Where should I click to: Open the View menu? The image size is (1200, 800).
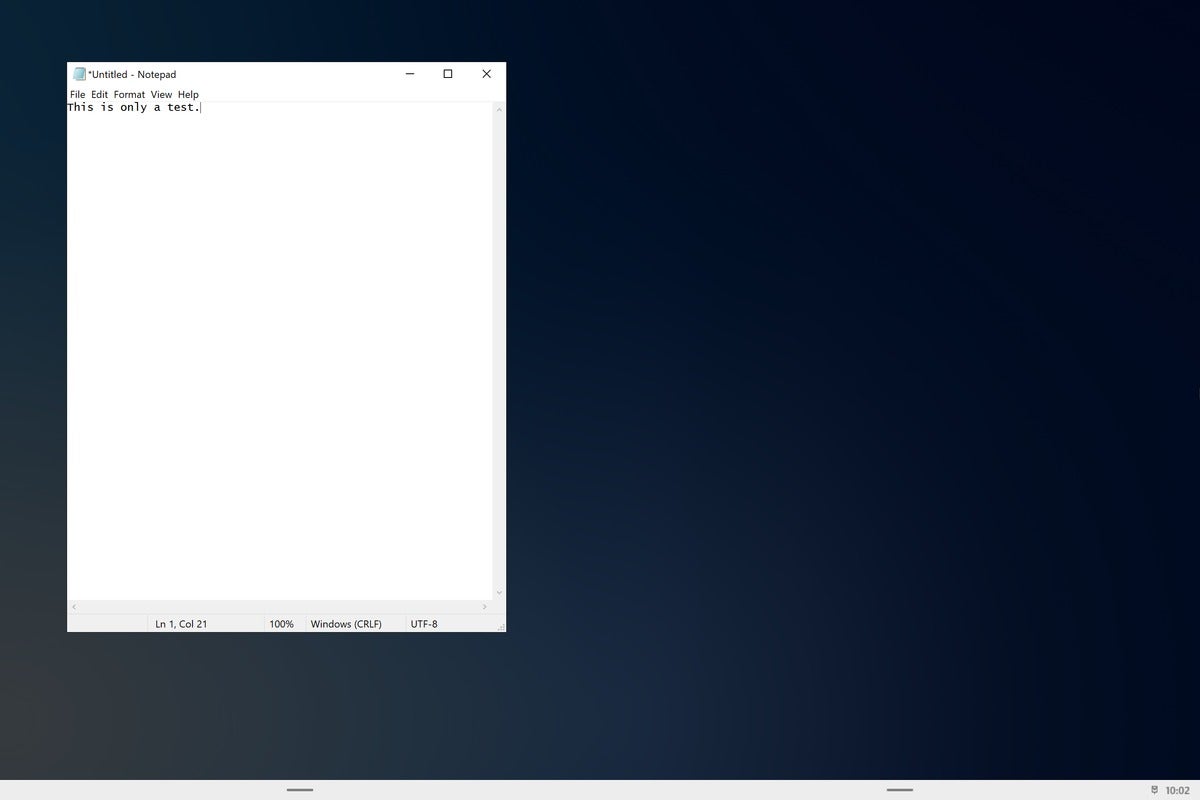(x=161, y=95)
